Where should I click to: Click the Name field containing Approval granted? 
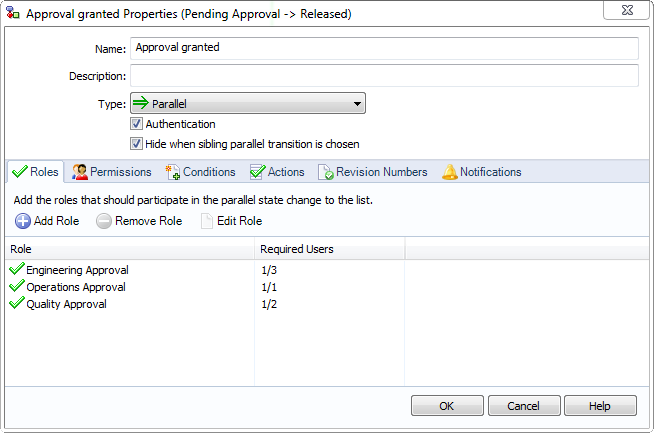coord(383,48)
